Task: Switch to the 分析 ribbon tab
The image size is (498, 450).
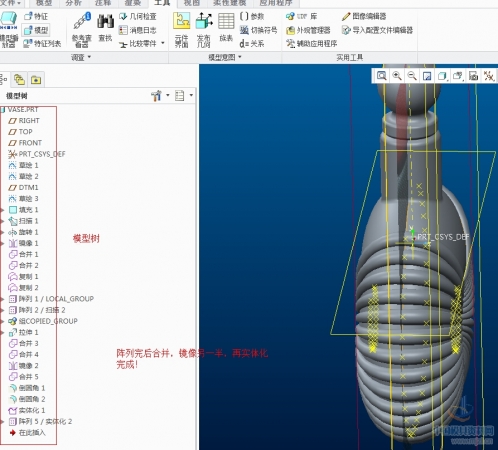Action: click(x=73, y=3)
